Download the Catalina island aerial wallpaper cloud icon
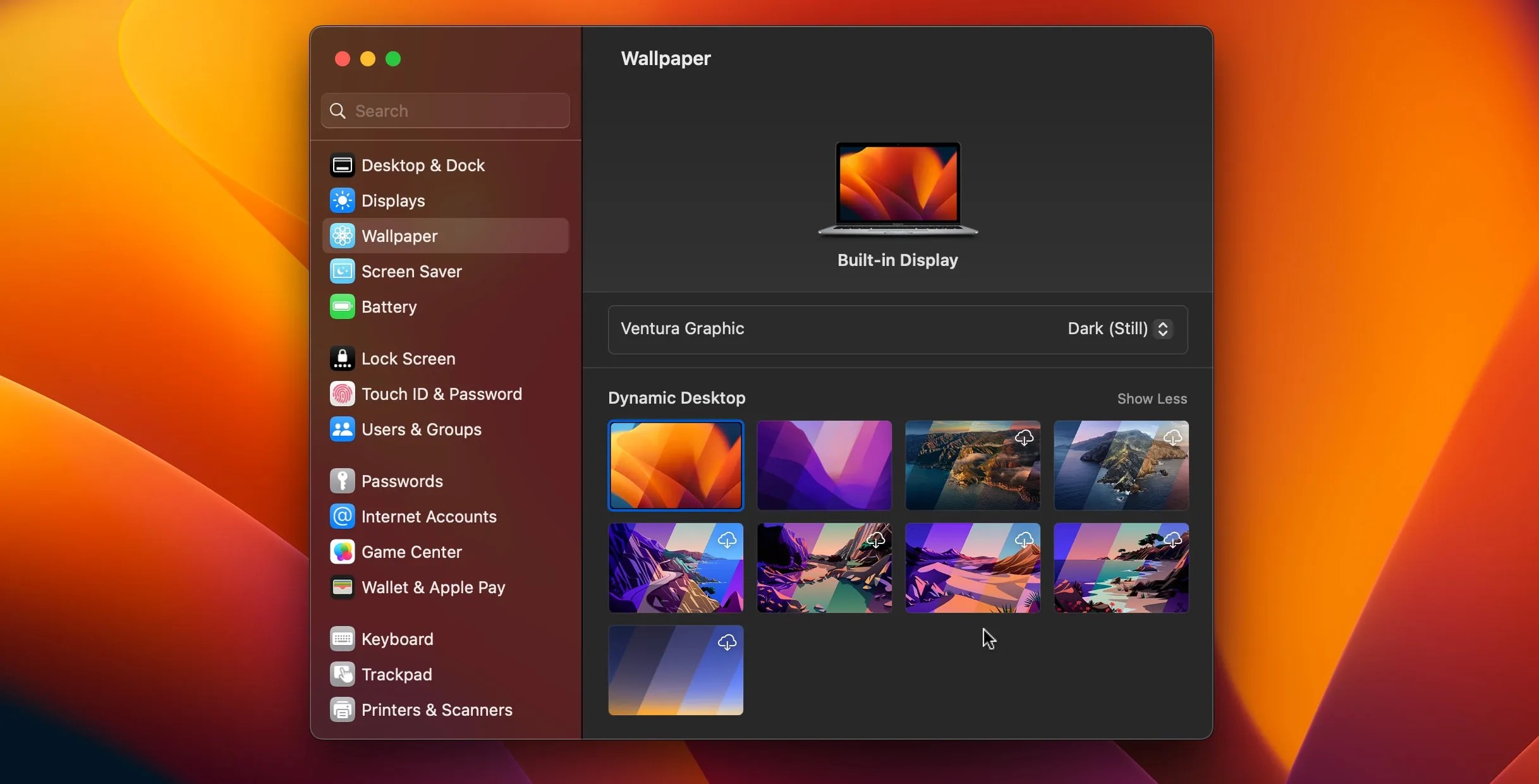The height and width of the screenshot is (784, 1539). click(x=1172, y=437)
